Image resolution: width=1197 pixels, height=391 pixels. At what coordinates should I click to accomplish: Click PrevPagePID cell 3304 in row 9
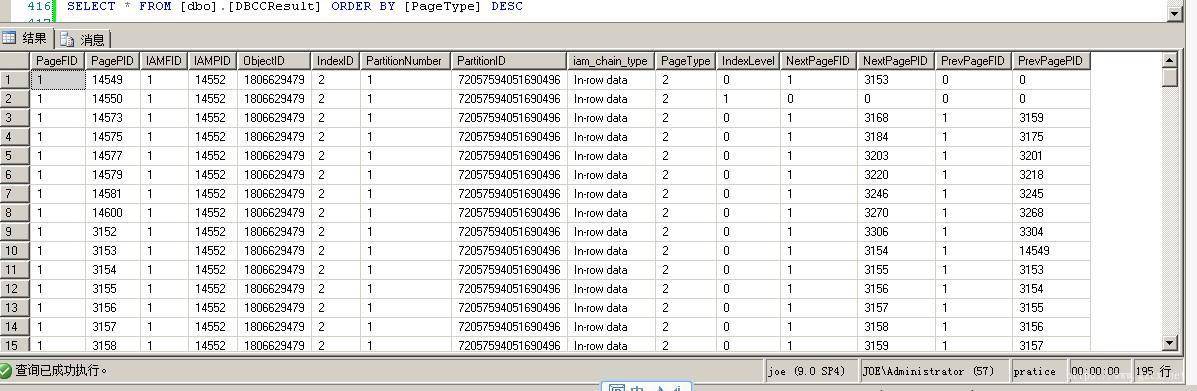click(x=1051, y=231)
